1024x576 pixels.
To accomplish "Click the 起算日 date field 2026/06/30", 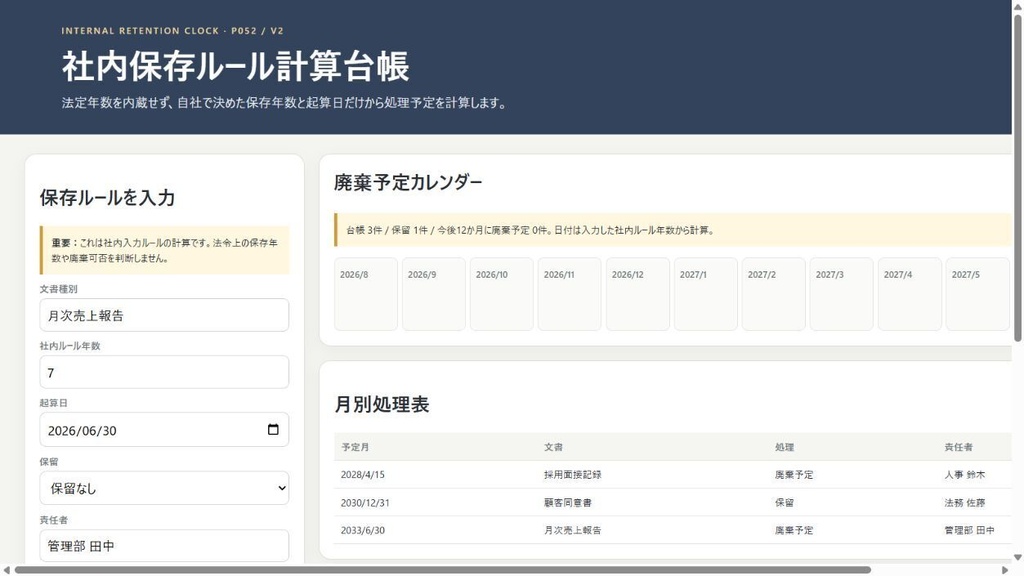I will point(164,430).
